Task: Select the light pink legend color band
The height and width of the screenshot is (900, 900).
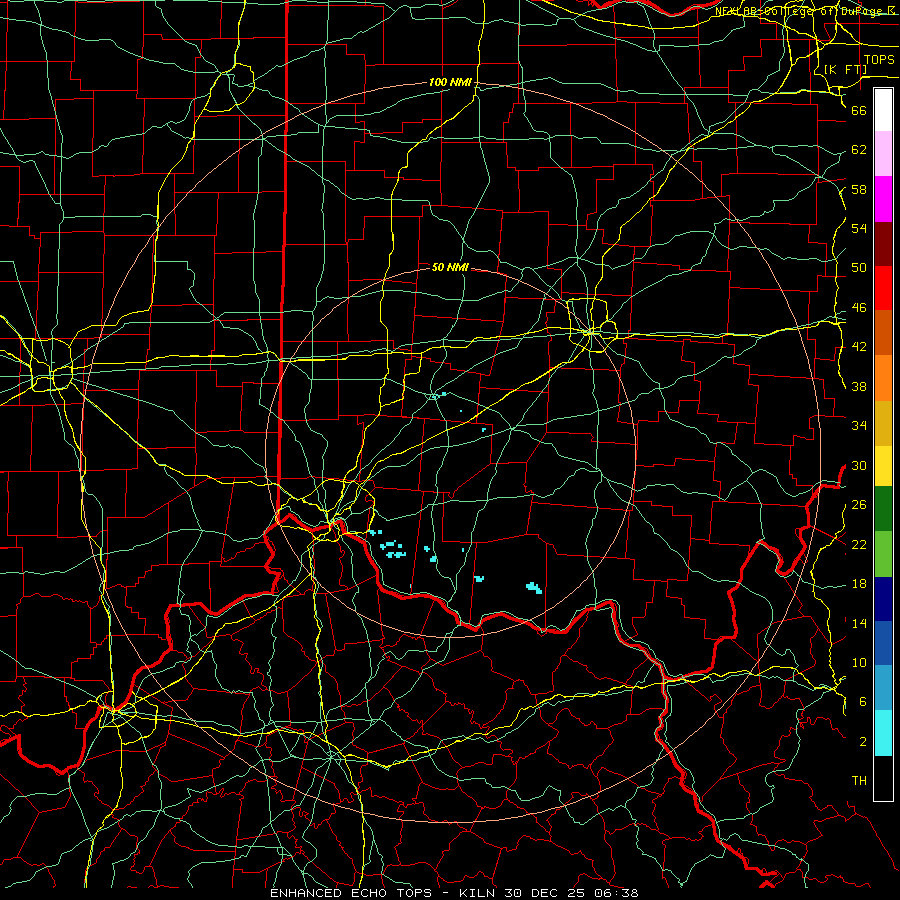Action: click(883, 154)
